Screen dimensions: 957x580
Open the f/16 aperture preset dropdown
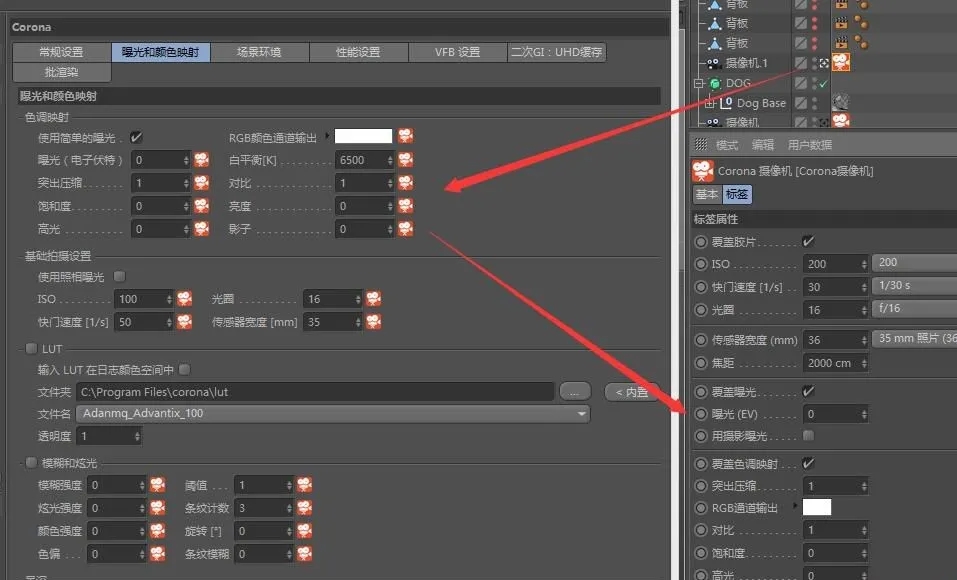coord(914,308)
